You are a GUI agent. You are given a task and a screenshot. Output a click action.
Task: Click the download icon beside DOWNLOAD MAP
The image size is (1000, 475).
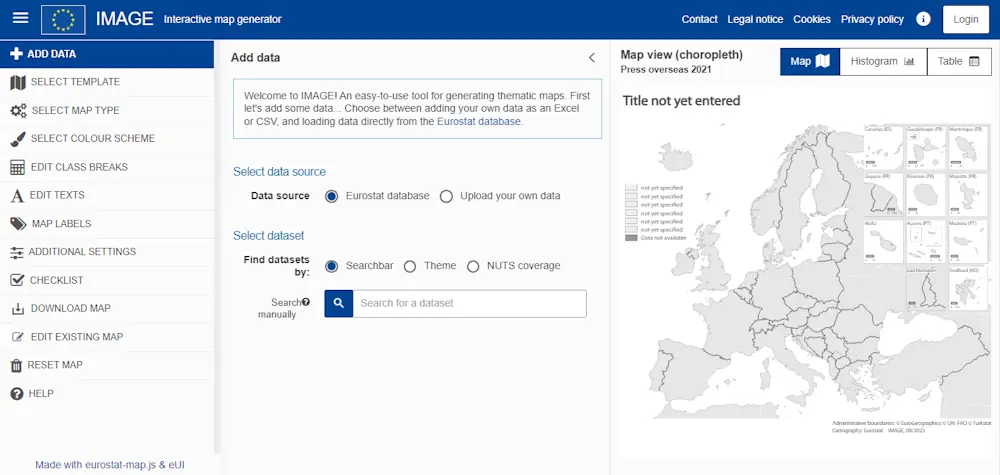(x=18, y=309)
